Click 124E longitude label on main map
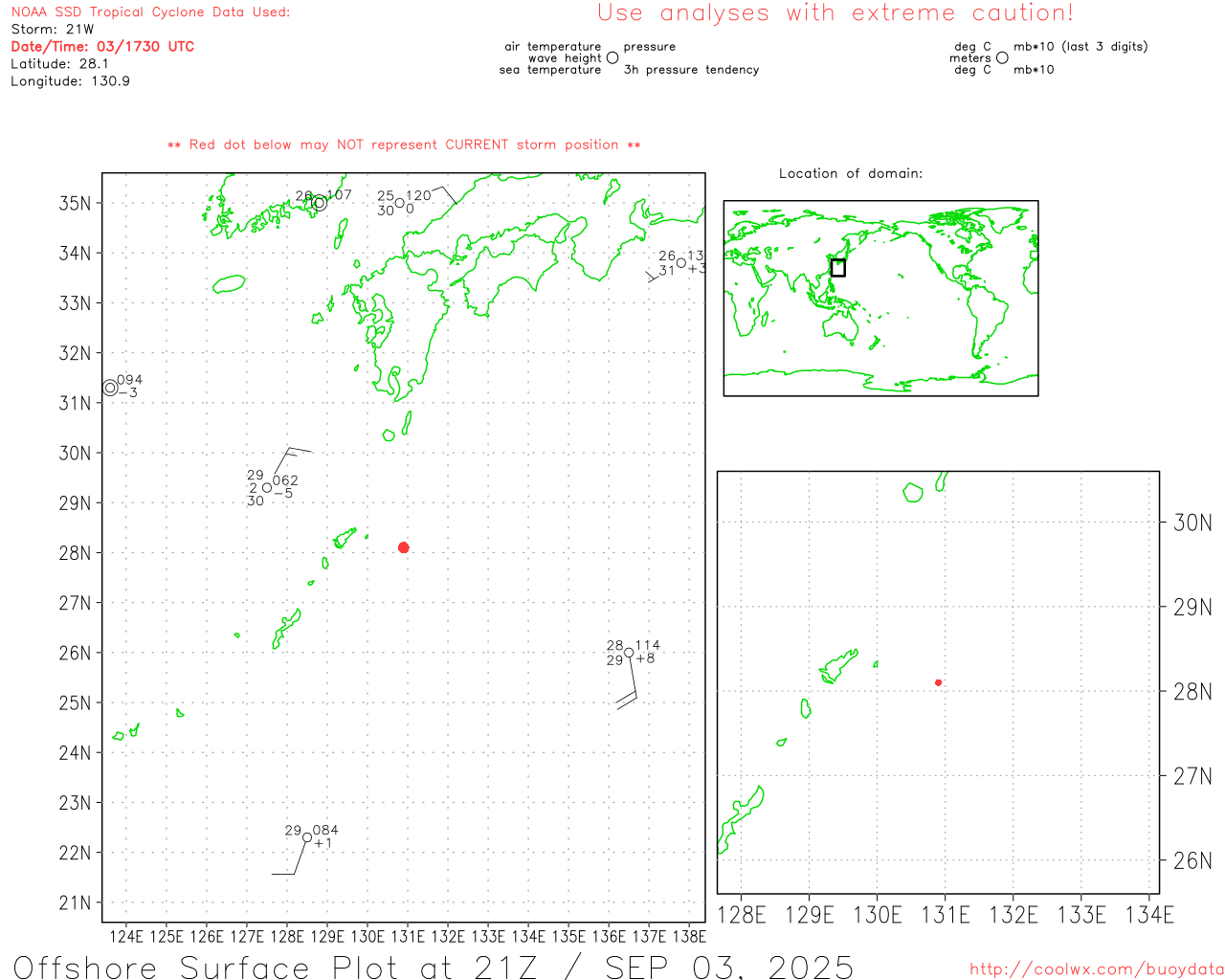Image resolution: width=1225 pixels, height=980 pixels. click(x=126, y=936)
